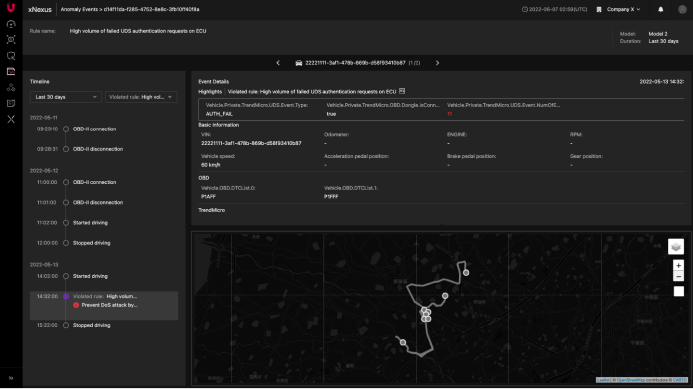
Task: Select 11:00:00 OBD-II connection event
Action: [x=76, y=182]
